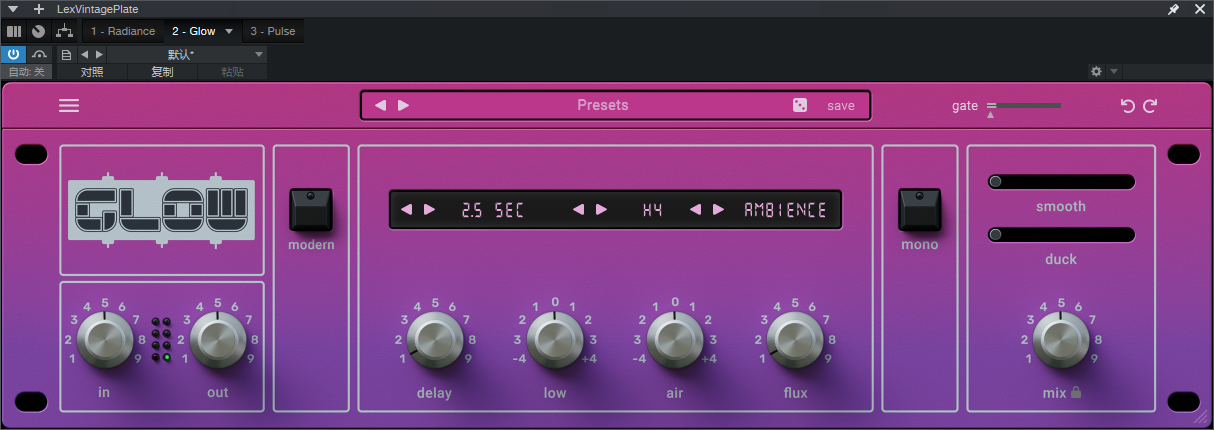Click the flux knob
The image size is (1214, 430).
tap(795, 339)
